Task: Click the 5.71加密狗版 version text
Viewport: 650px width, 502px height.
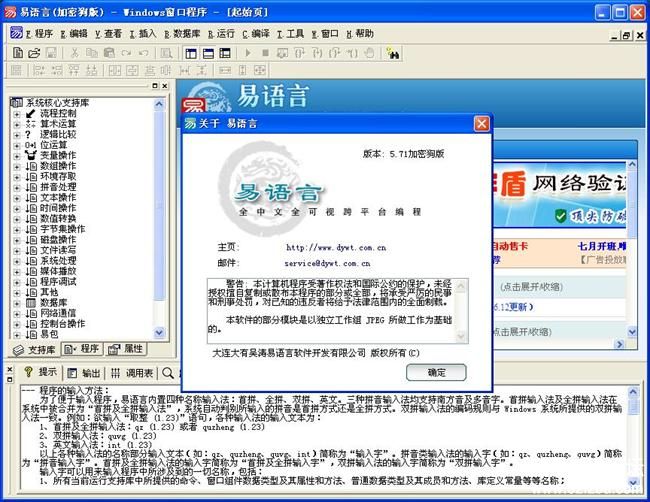Action: [x=417, y=154]
